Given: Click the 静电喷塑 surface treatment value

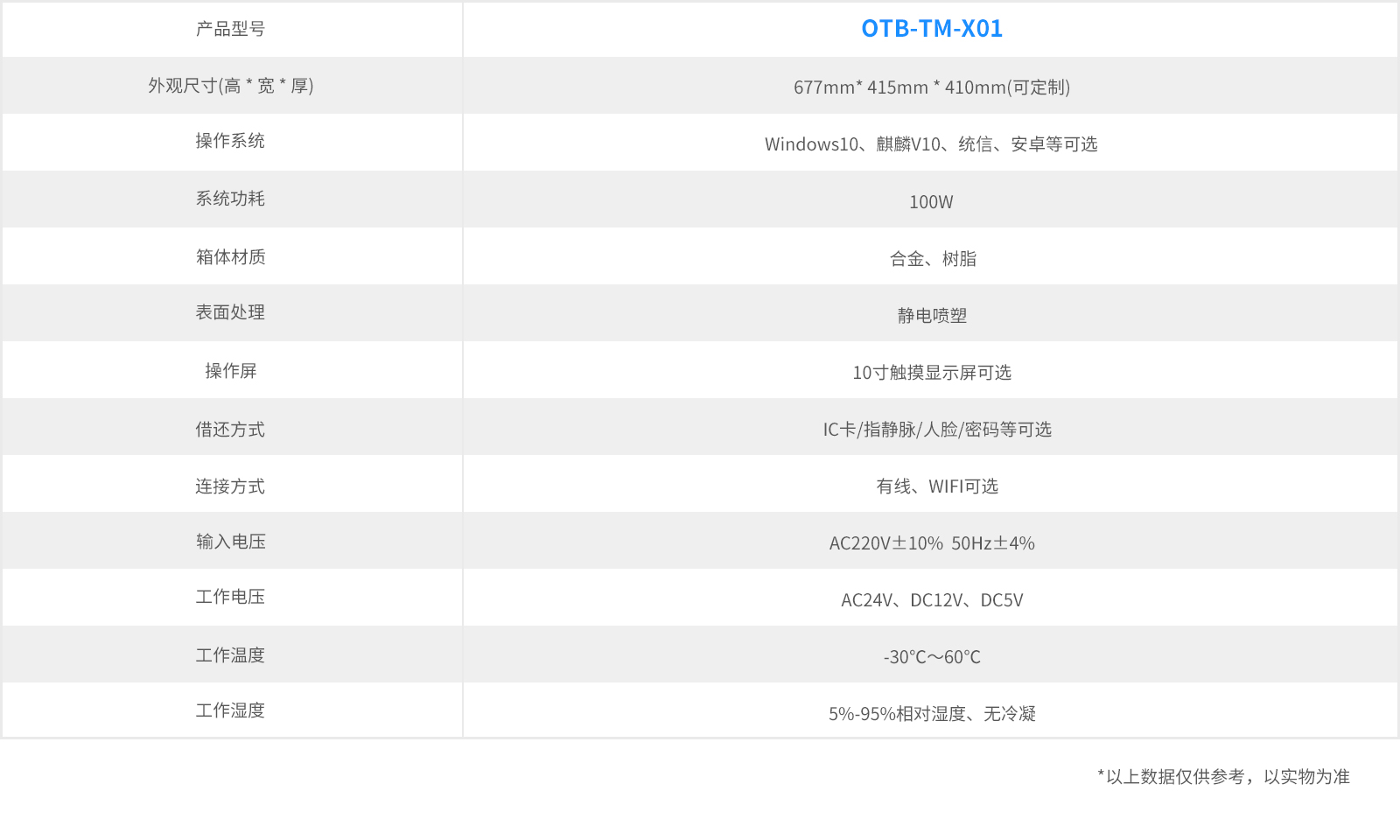Looking at the screenshot, I should coord(932,316).
